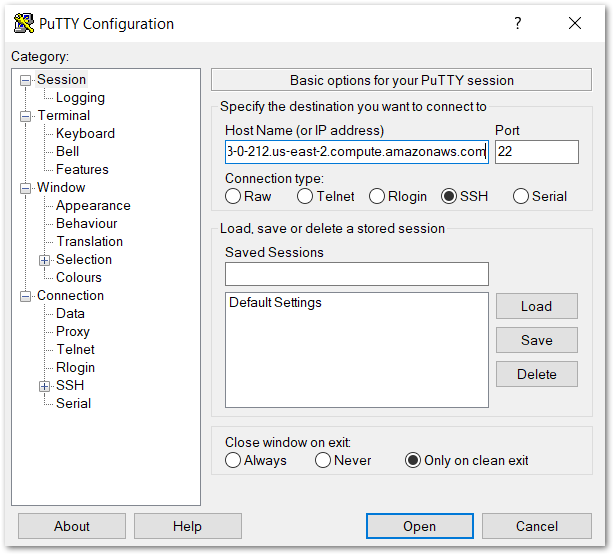This screenshot has width=614, height=555.
Task: Select the Connection category label
Action: [70, 296]
